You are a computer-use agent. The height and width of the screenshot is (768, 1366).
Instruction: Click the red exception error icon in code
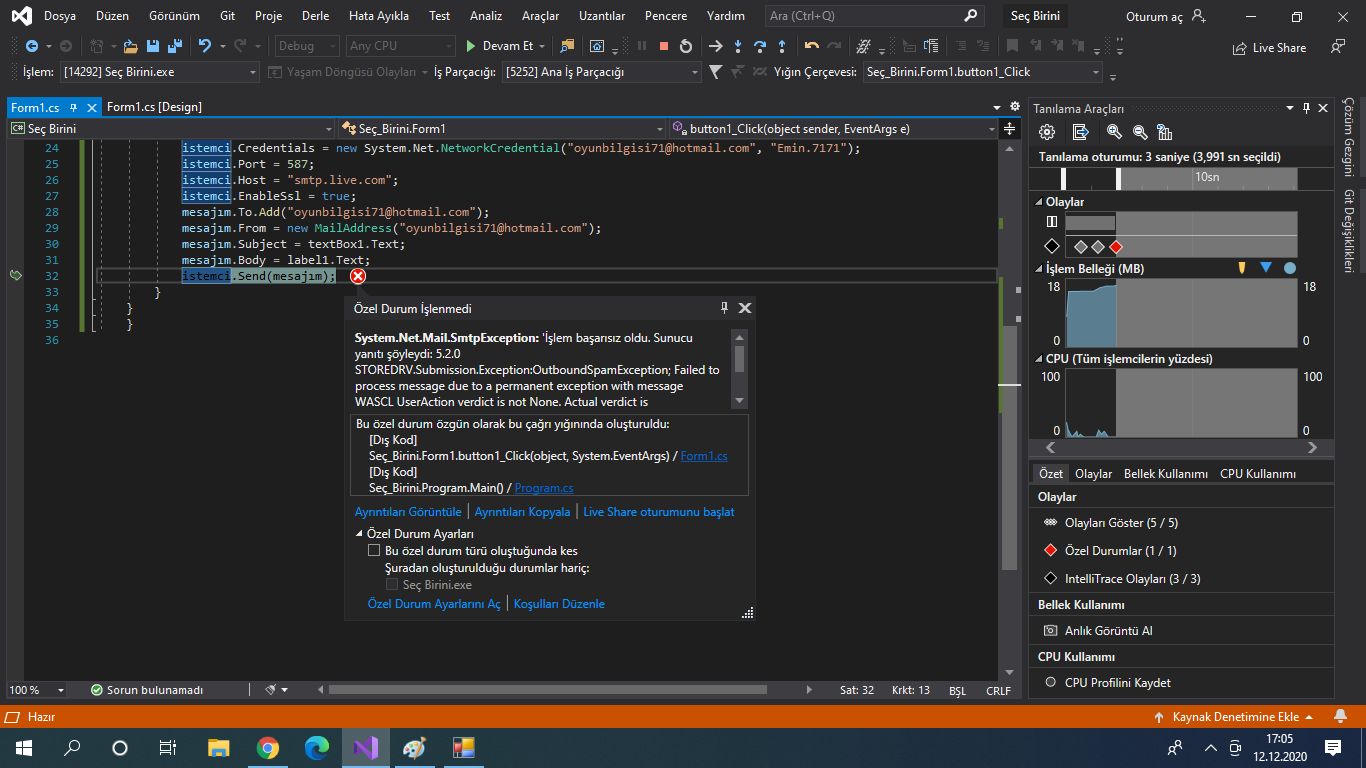358,276
